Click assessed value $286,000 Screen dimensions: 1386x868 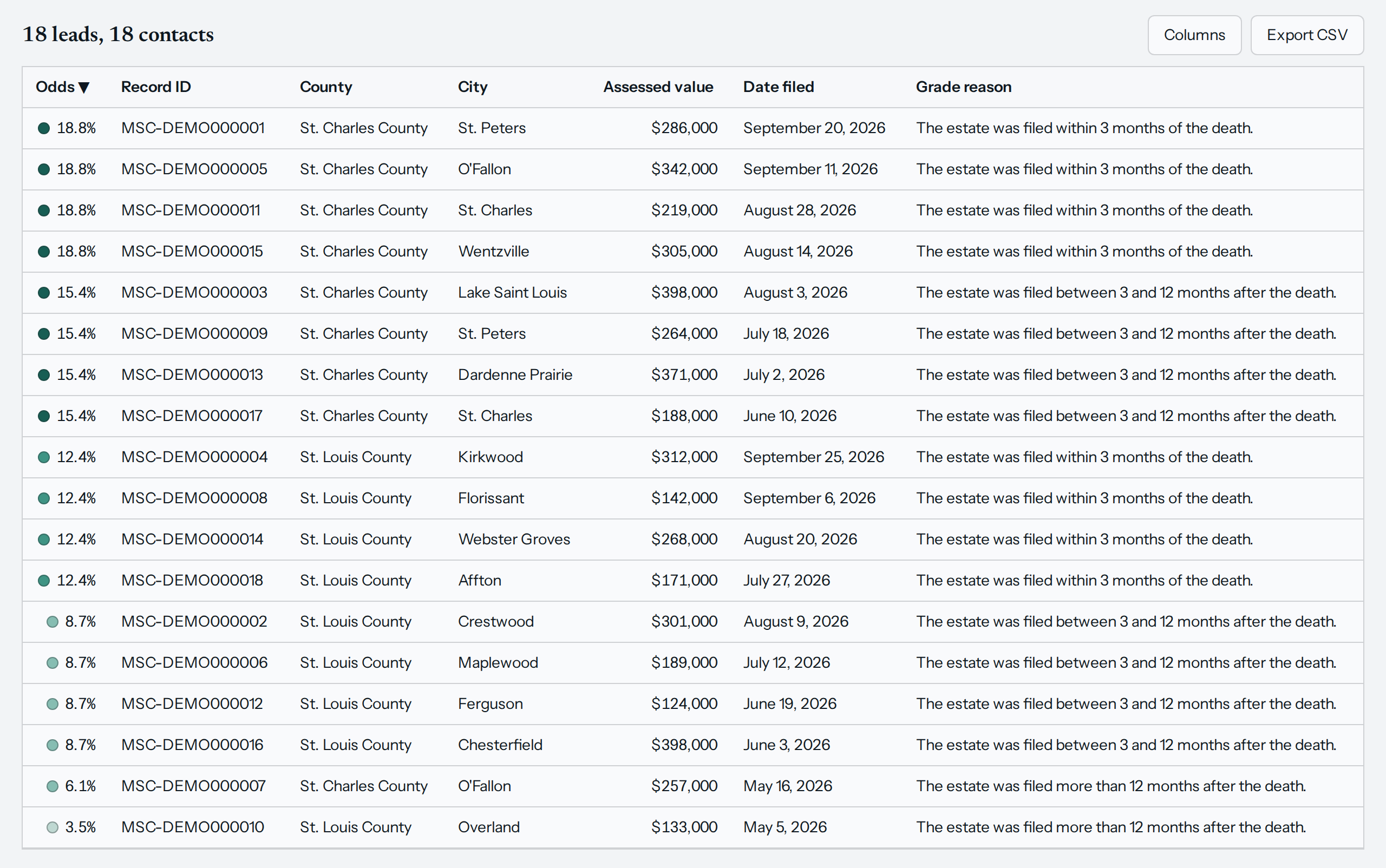(684, 128)
